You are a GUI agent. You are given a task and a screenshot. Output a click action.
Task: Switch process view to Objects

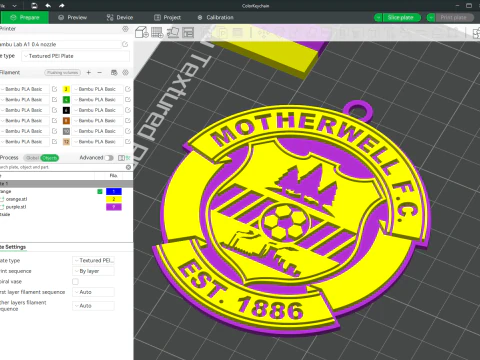point(49,158)
